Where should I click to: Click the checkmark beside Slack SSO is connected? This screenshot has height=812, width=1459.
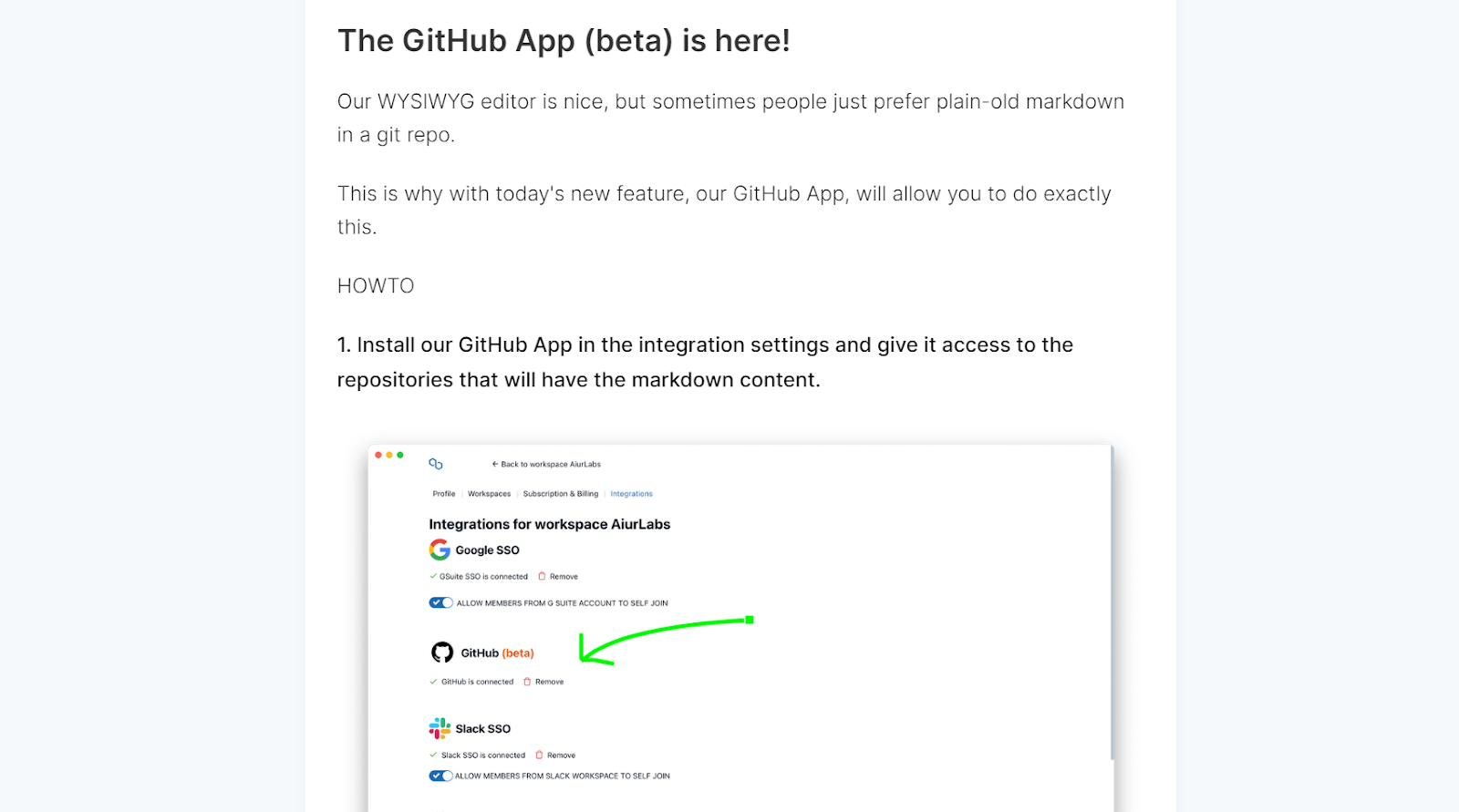click(x=432, y=755)
